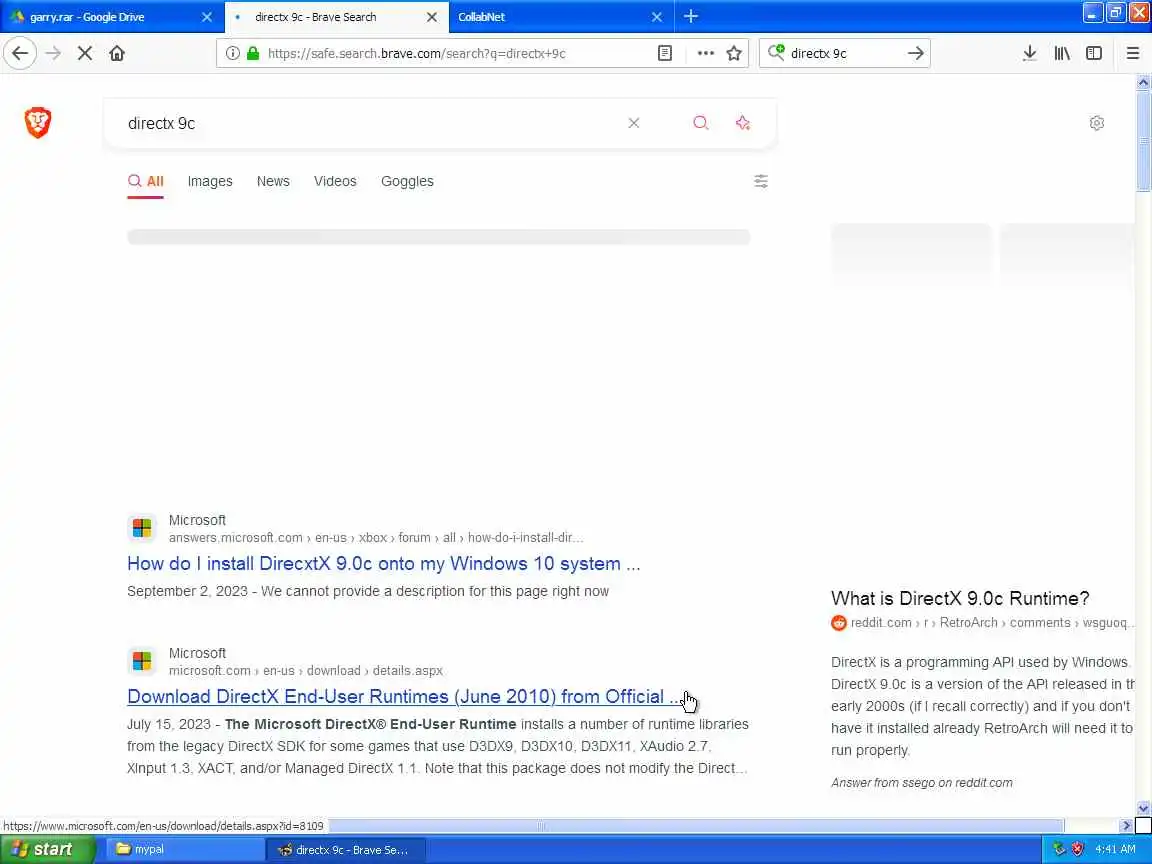Click the 4:41 AM clock
The image size is (1152, 864).
[1115, 849]
